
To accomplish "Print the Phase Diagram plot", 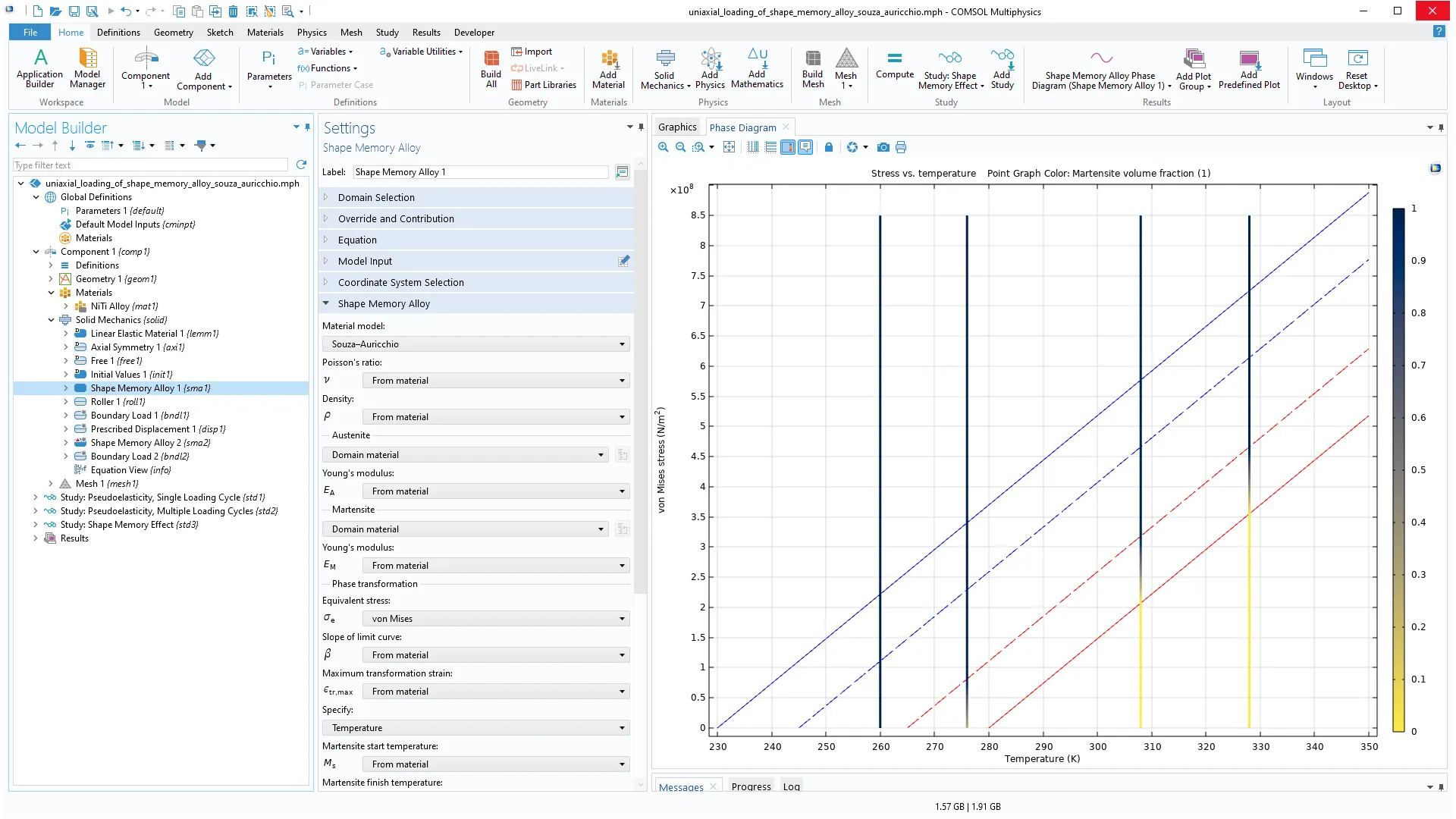I will [901, 147].
